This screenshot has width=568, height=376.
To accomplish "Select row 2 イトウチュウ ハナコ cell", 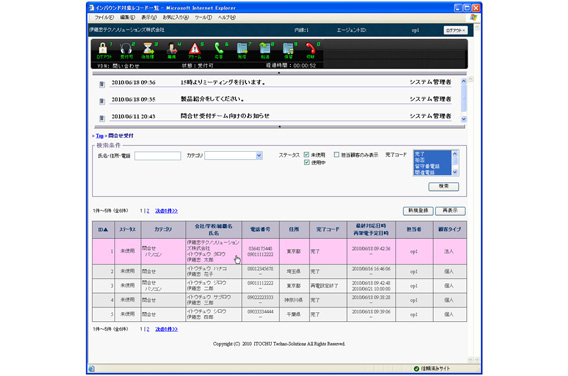I will coord(213,271).
